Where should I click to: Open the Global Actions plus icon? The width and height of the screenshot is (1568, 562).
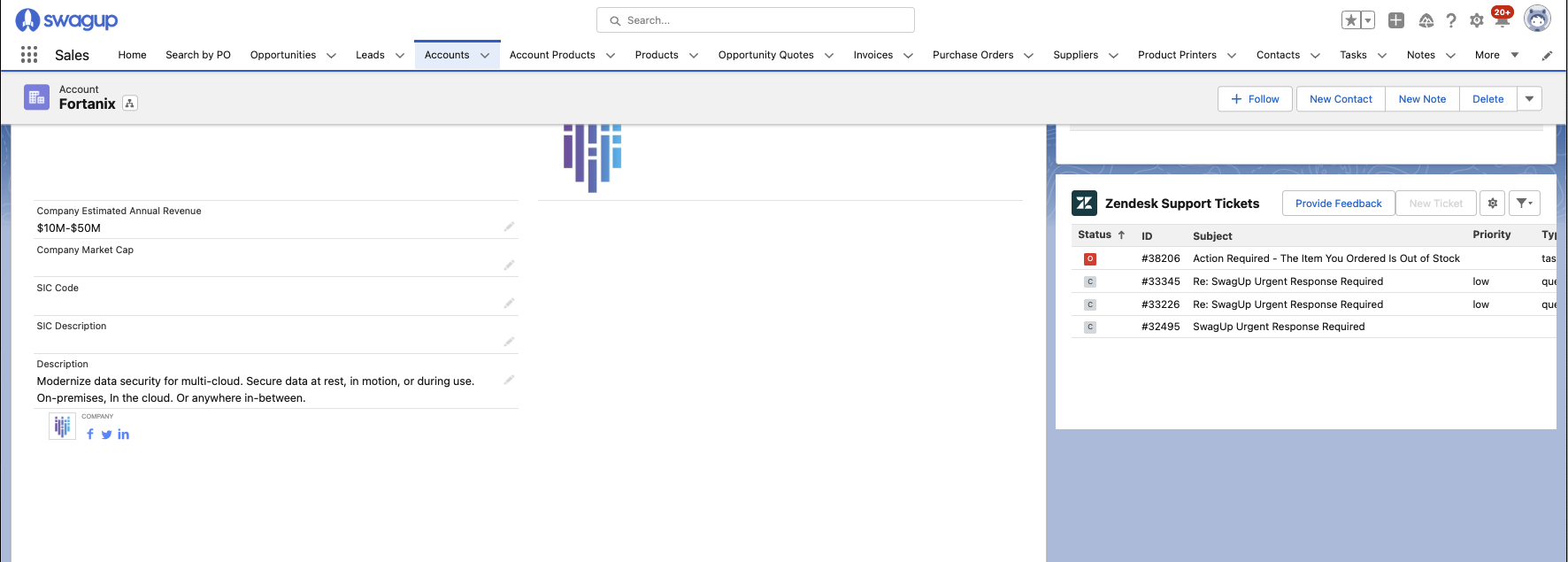pyautogui.click(x=1396, y=20)
